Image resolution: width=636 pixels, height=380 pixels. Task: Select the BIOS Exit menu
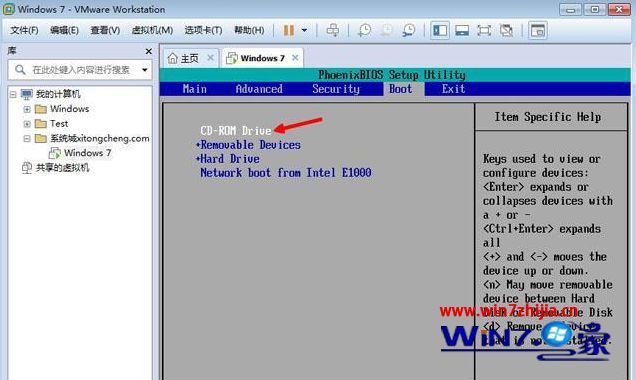[453, 89]
